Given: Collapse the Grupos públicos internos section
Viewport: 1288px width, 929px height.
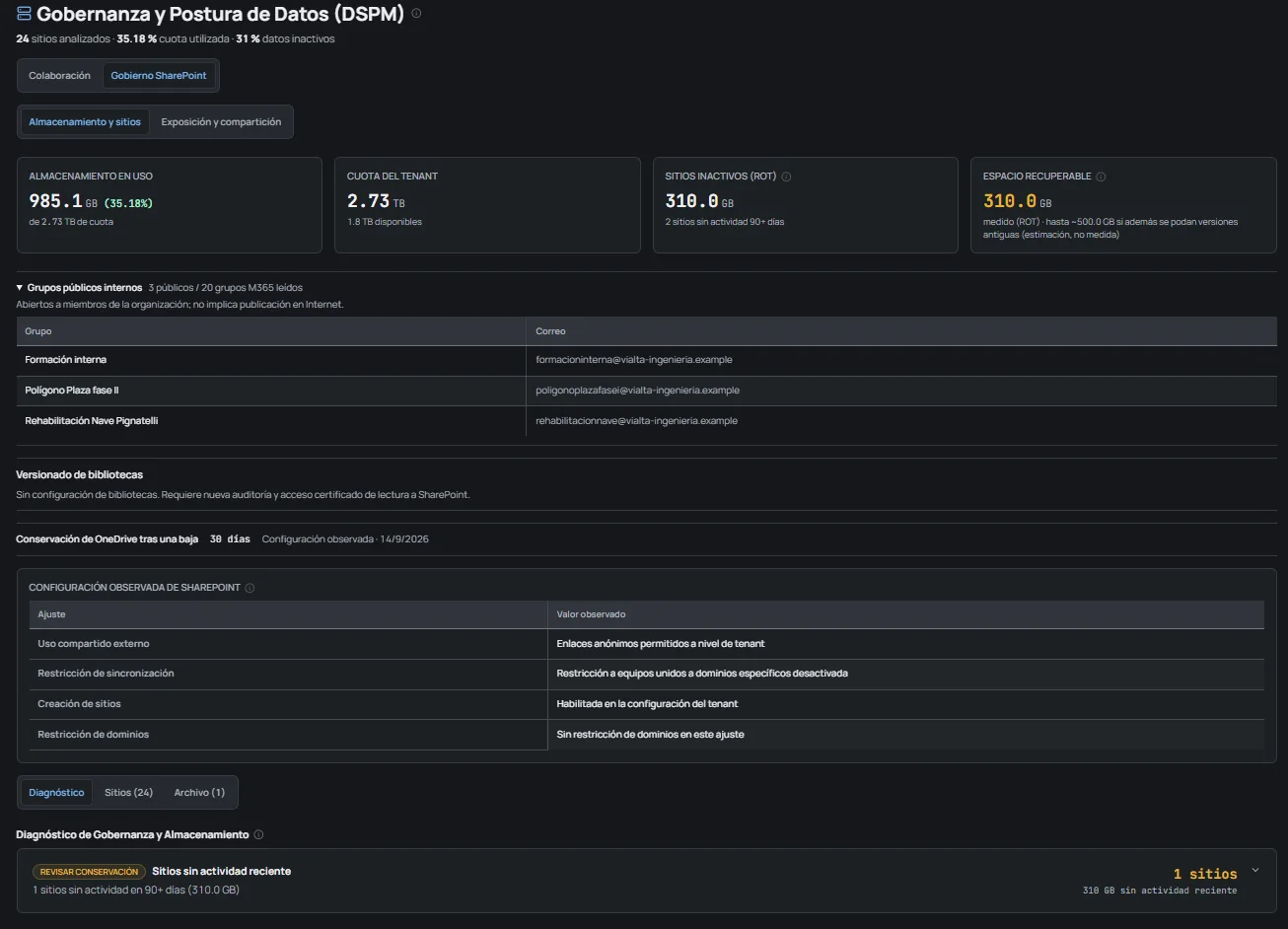Looking at the screenshot, I should (20, 288).
